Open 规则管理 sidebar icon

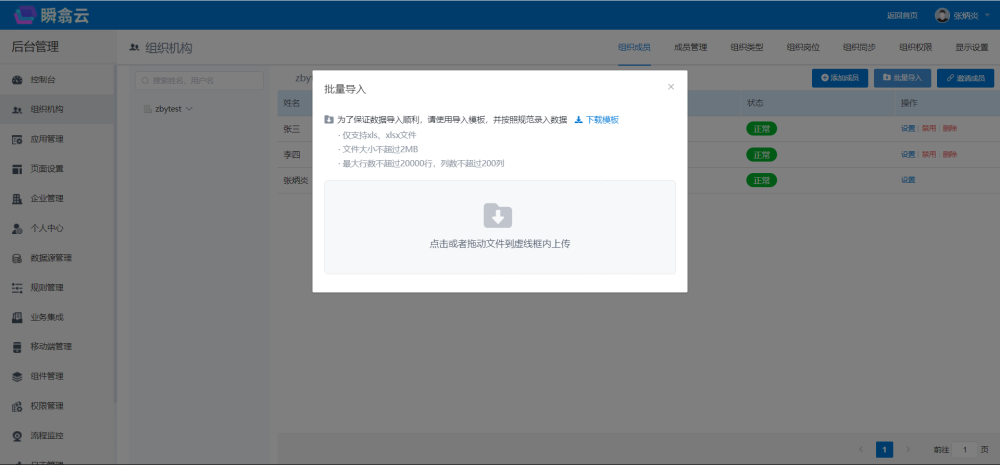pyautogui.click(x=17, y=288)
